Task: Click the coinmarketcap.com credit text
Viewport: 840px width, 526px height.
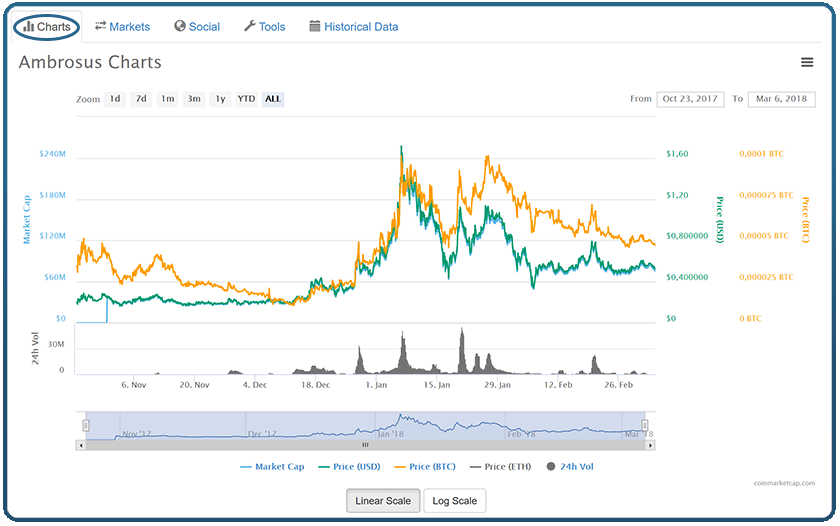Action: [784, 483]
